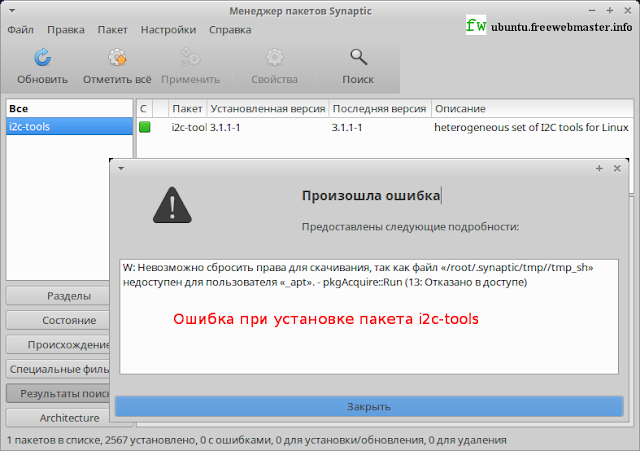Click the Произошла ошибка heading text

coord(371,196)
